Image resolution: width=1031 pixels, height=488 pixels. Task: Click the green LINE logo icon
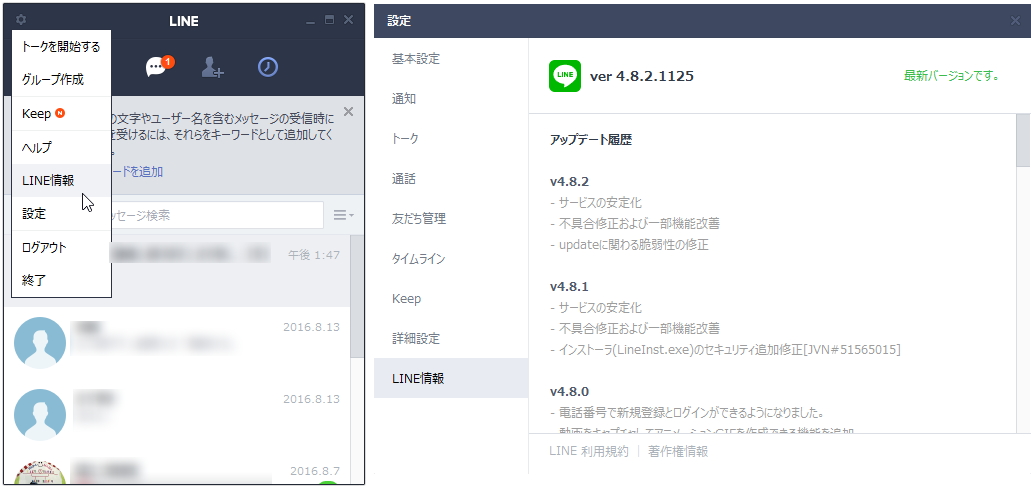(565, 76)
